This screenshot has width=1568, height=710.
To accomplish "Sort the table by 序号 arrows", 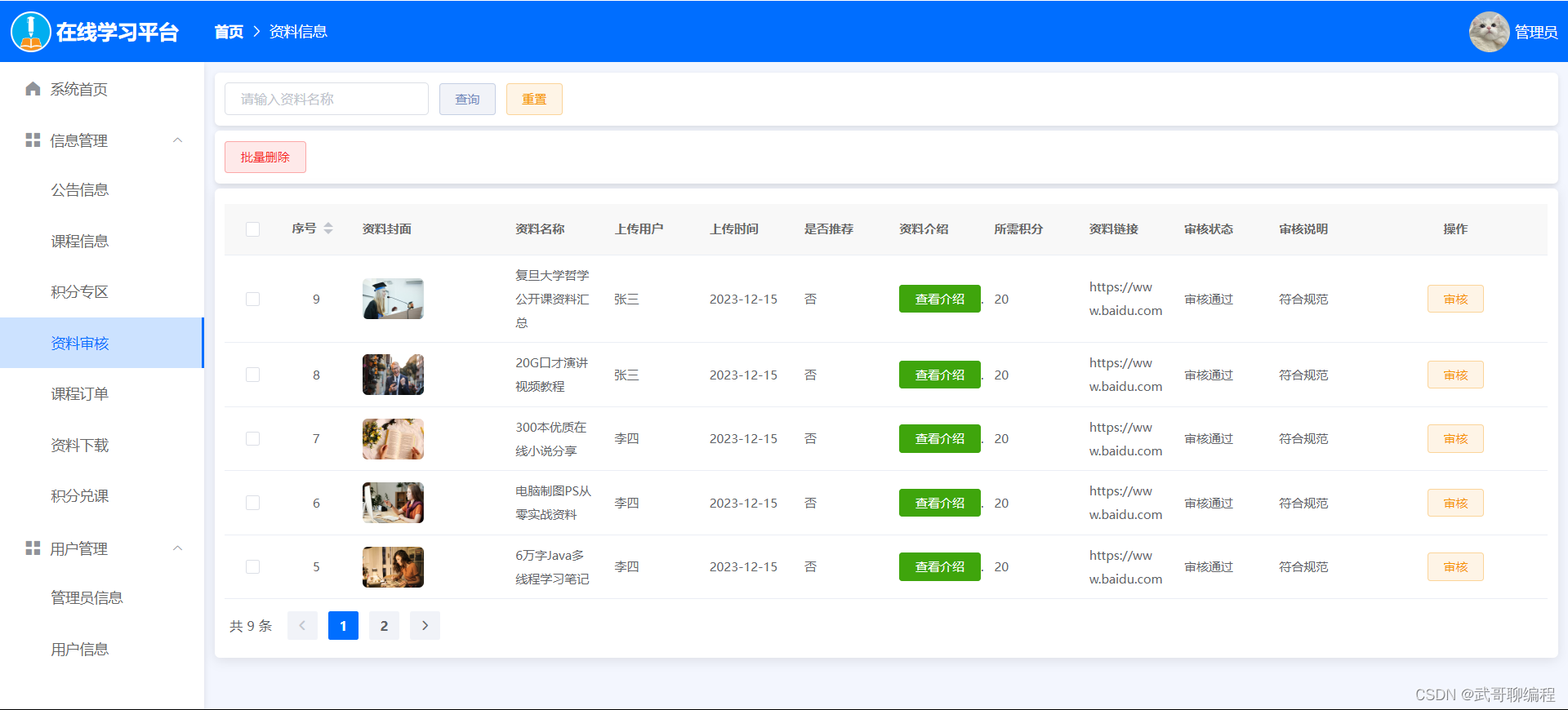I will (x=328, y=229).
